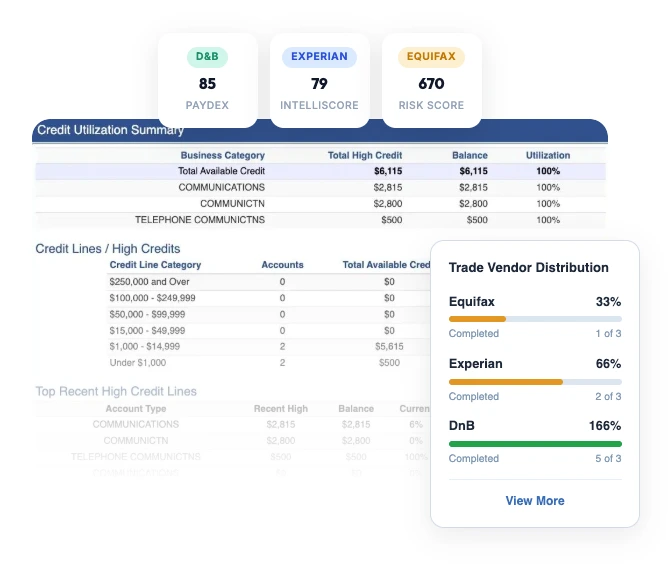Select the $50,000 - $99,999 row
The image size is (668, 583).
coord(268,314)
